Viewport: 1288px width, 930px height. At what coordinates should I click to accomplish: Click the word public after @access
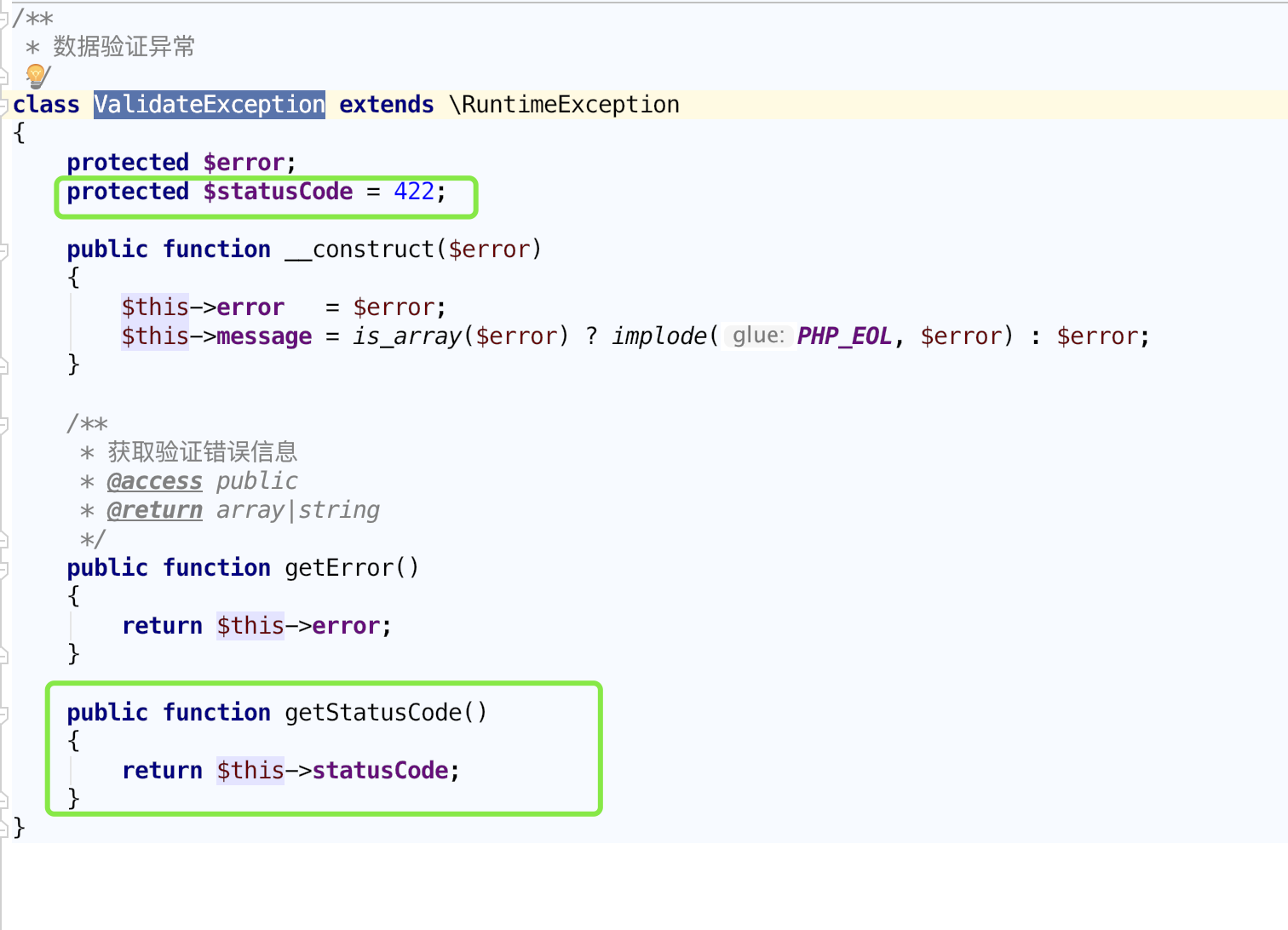(x=257, y=481)
